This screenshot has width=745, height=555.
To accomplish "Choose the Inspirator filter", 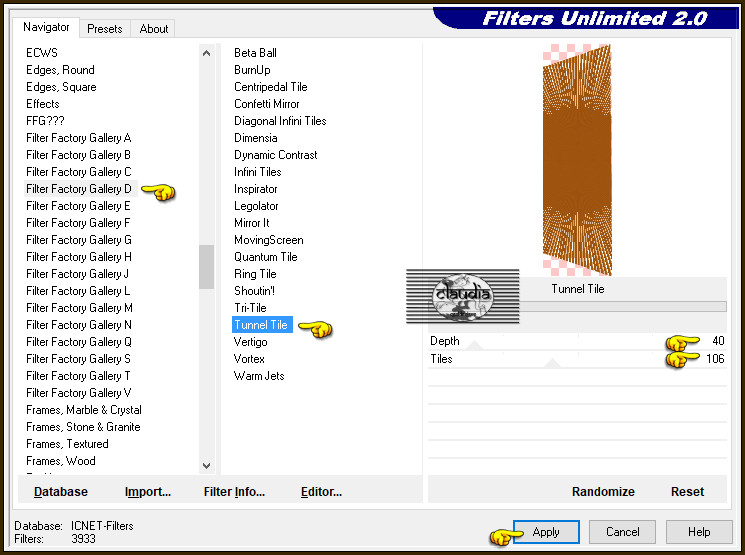I will click(256, 189).
